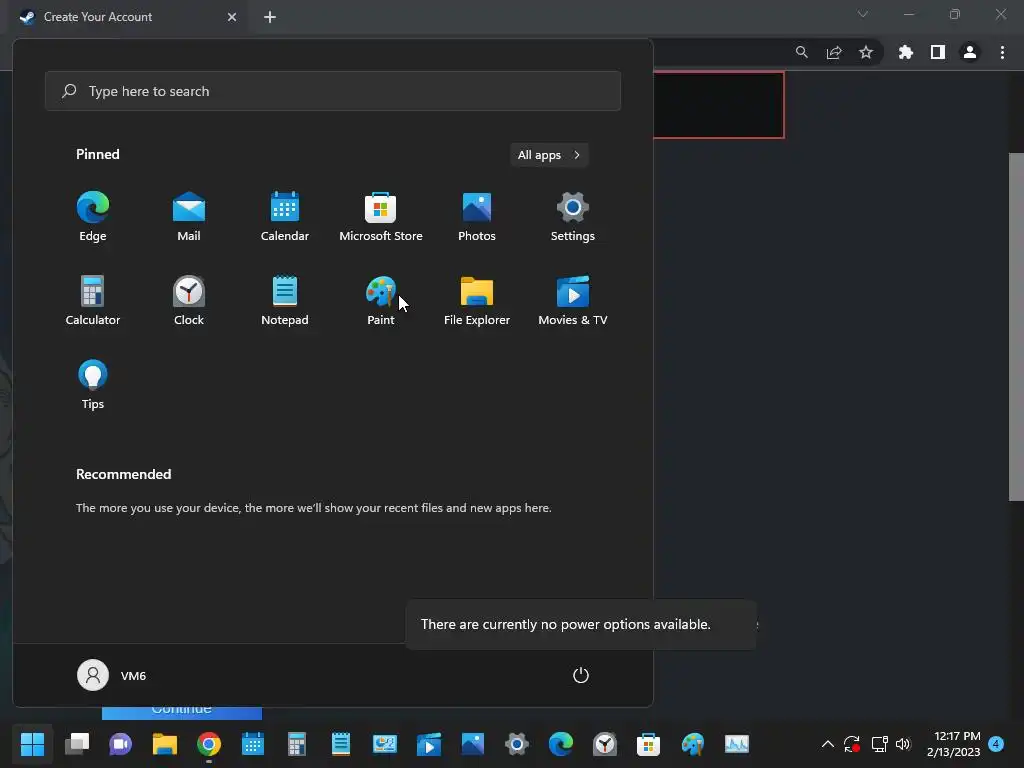The image size is (1024, 768).
Task: Launch Notepad from the Pinned section
Action: (x=285, y=300)
